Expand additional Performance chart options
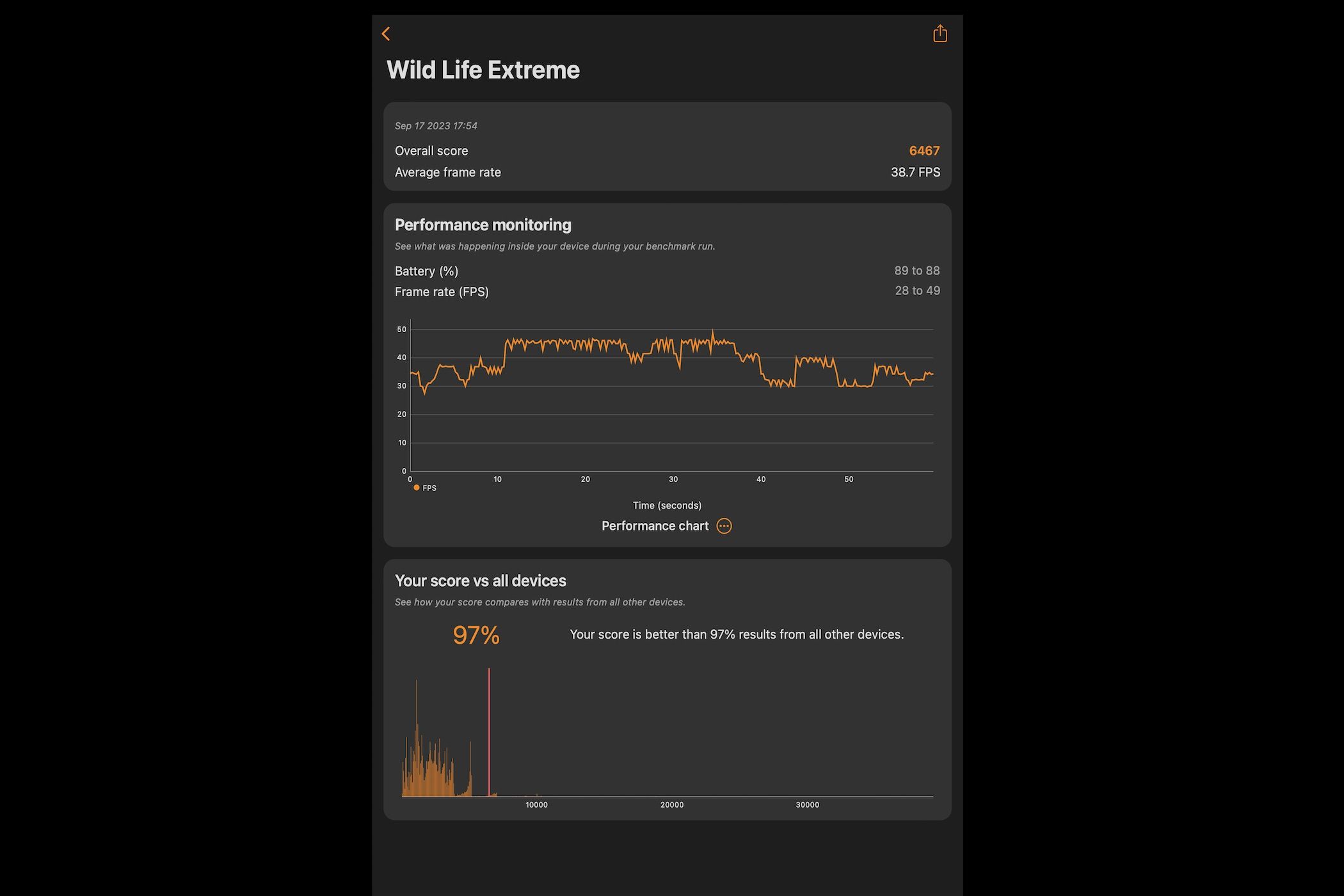The width and height of the screenshot is (1344, 896). 723,525
